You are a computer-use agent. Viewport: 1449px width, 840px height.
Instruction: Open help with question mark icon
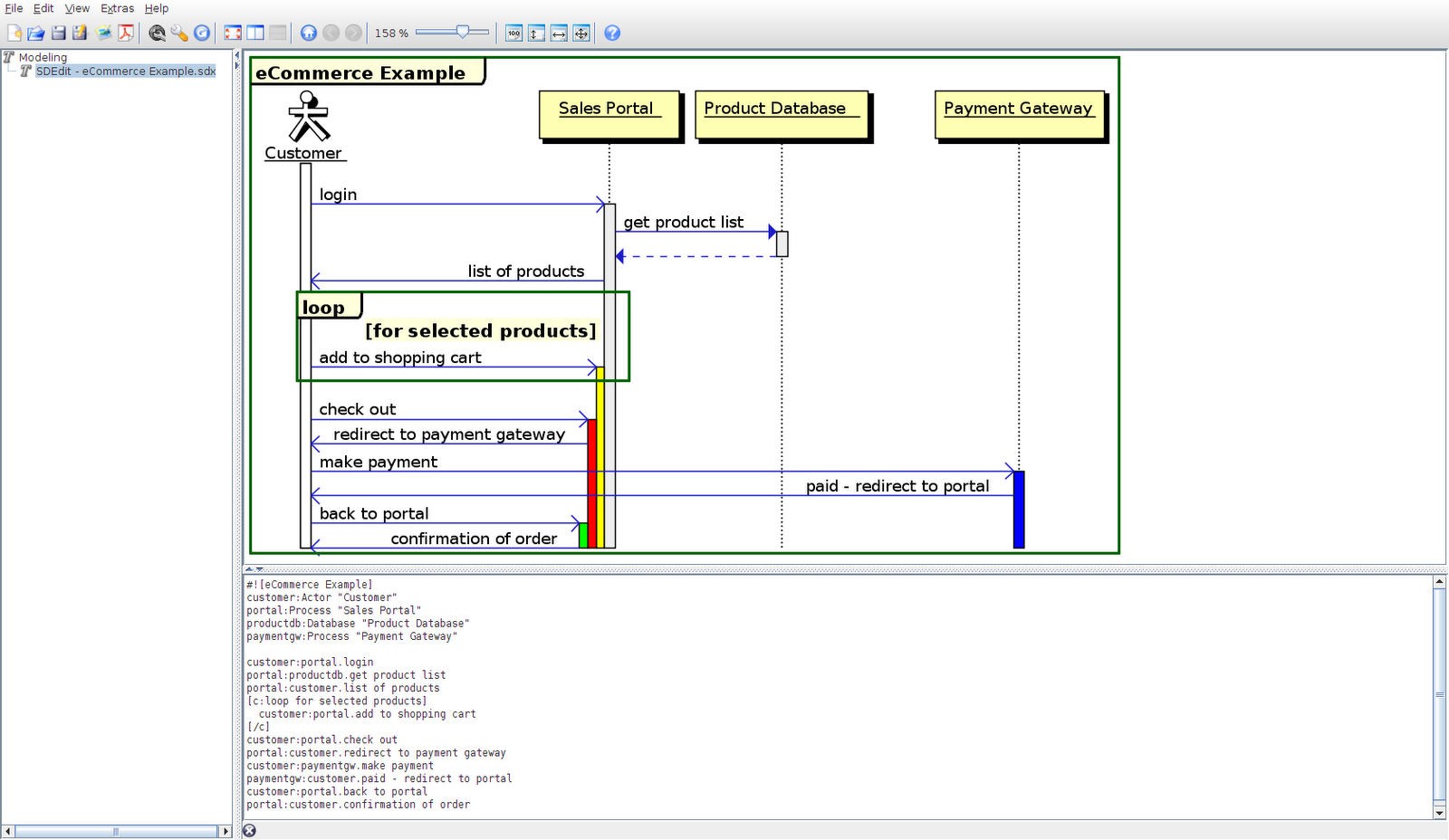pyautogui.click(x=612, y=33)
